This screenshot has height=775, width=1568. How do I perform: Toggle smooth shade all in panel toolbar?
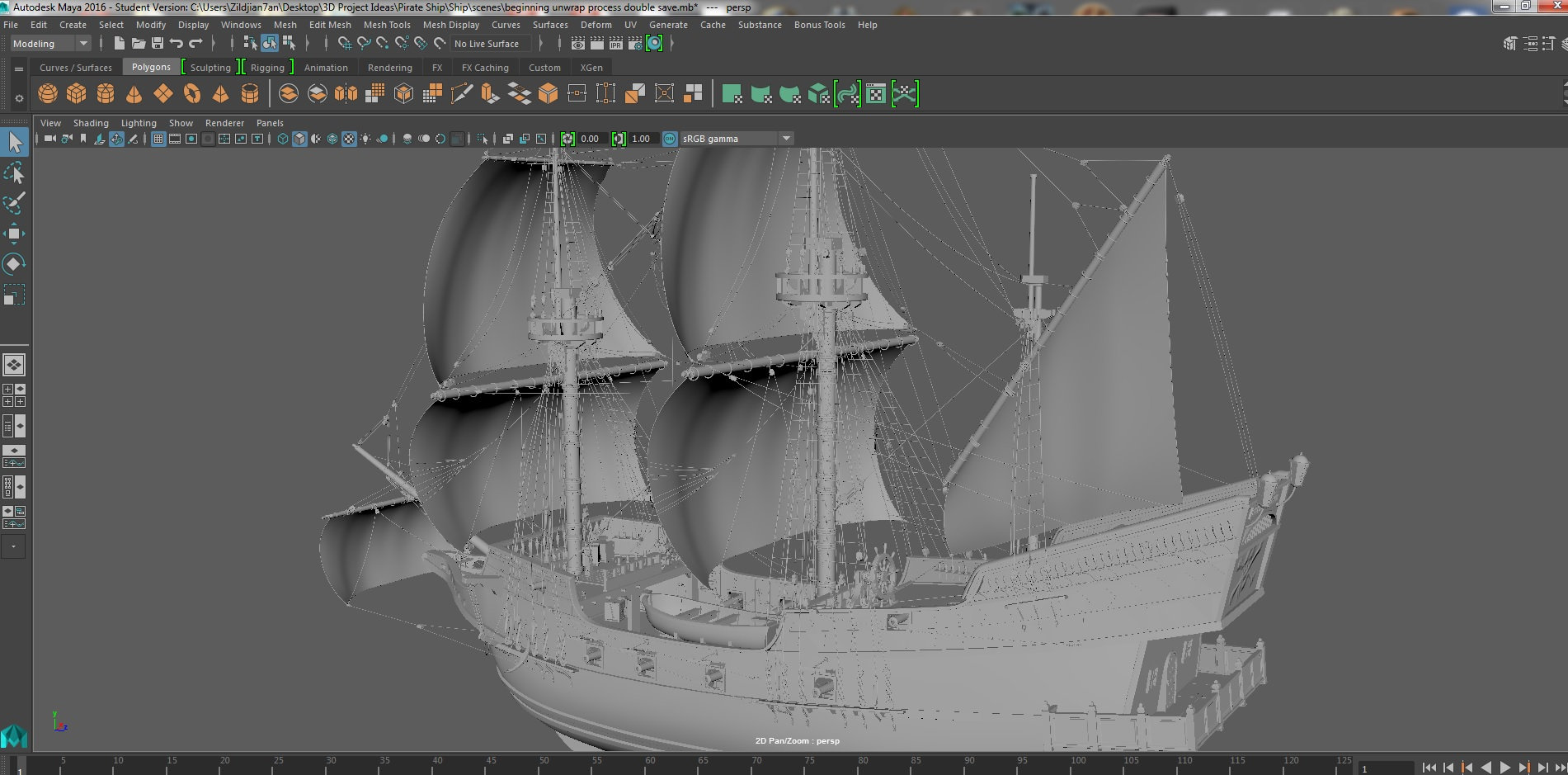299,139
